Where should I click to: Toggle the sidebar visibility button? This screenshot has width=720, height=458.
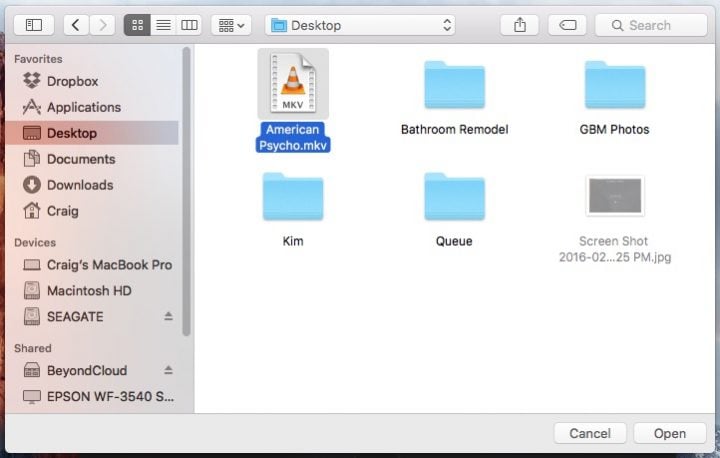34,25
